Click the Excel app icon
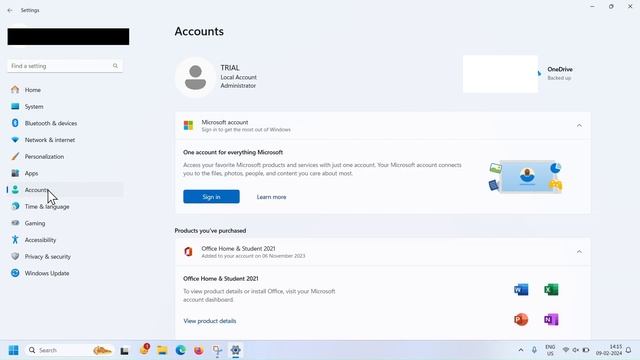Viewport: 640px width, 360px height. pyautogui.click(x=551, y=290)
